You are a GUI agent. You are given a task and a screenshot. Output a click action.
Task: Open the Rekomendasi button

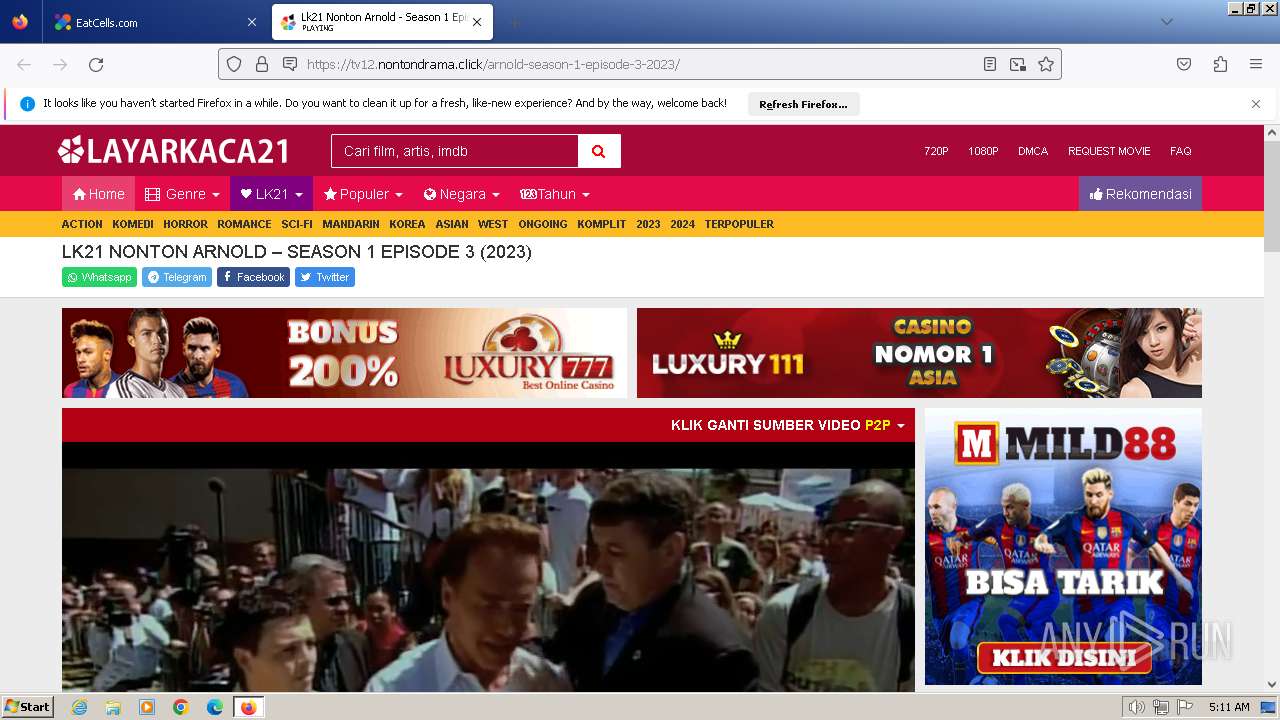pos(1140,194)
